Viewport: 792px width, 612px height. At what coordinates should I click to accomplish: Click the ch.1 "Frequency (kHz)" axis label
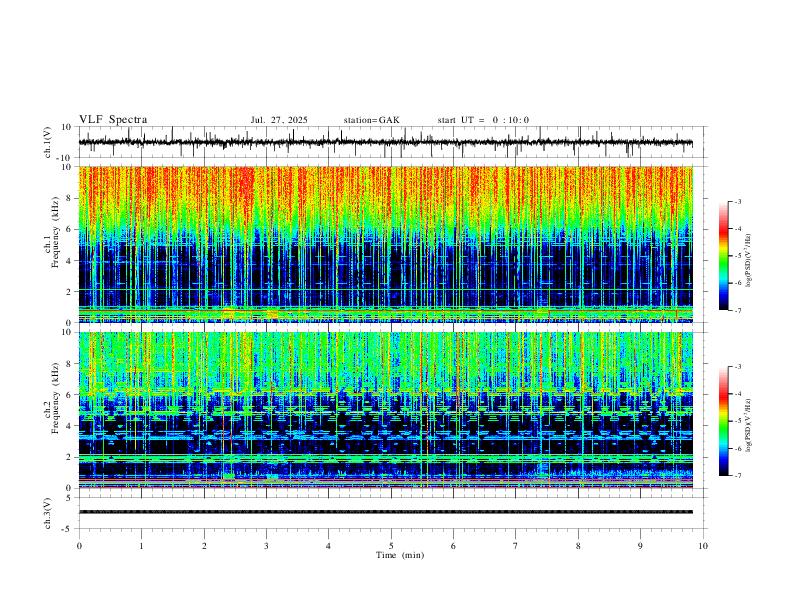pos(55,232)
